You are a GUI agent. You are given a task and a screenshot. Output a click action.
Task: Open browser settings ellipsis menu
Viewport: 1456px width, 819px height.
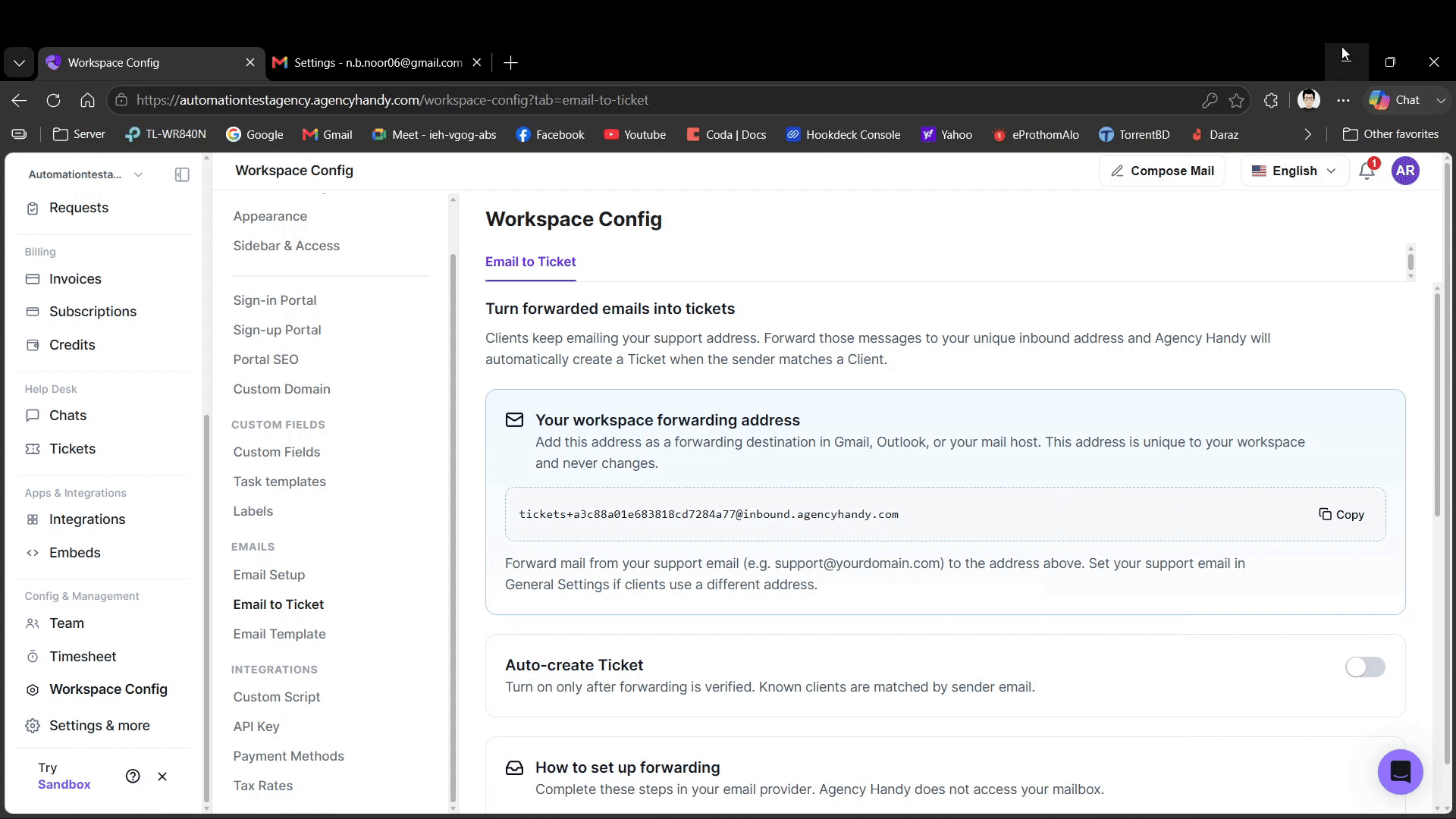pyautogui.click(x=1343, y=100)
